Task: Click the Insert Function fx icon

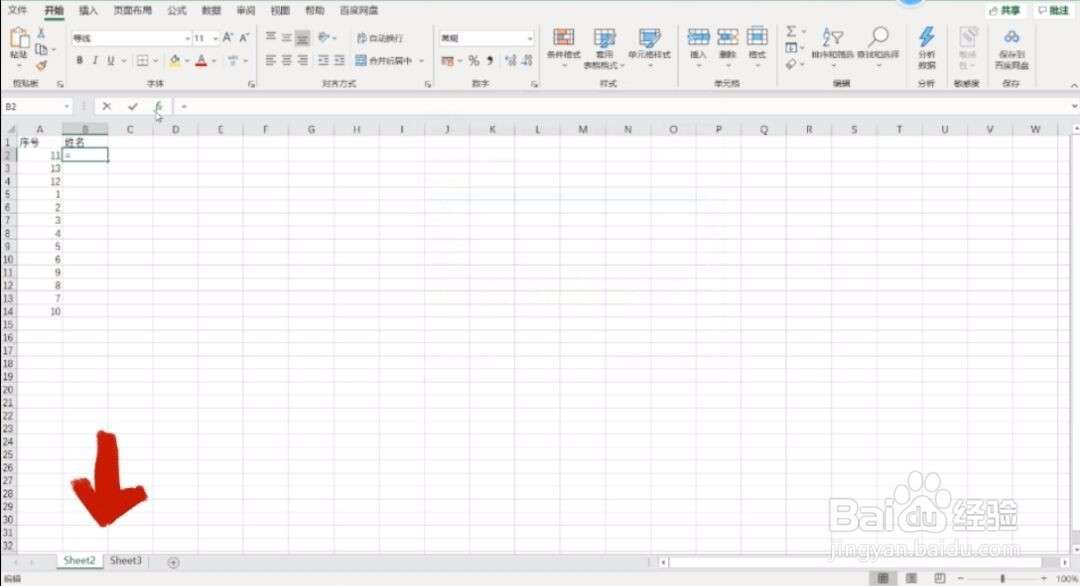Action: [158, 107]
